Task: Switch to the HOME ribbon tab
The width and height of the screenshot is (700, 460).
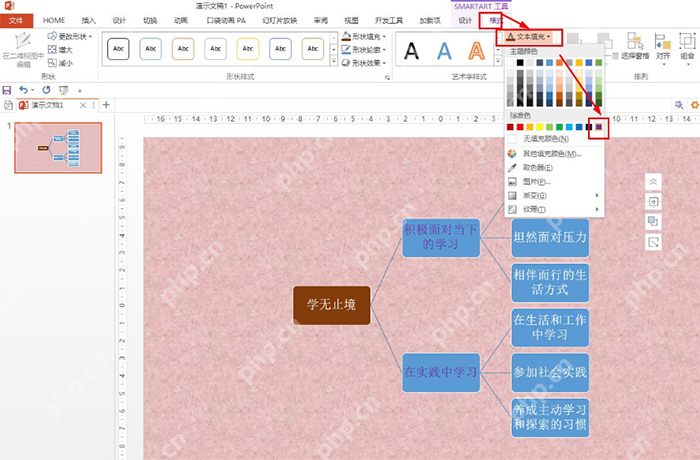Action: [x=54, y=21]
